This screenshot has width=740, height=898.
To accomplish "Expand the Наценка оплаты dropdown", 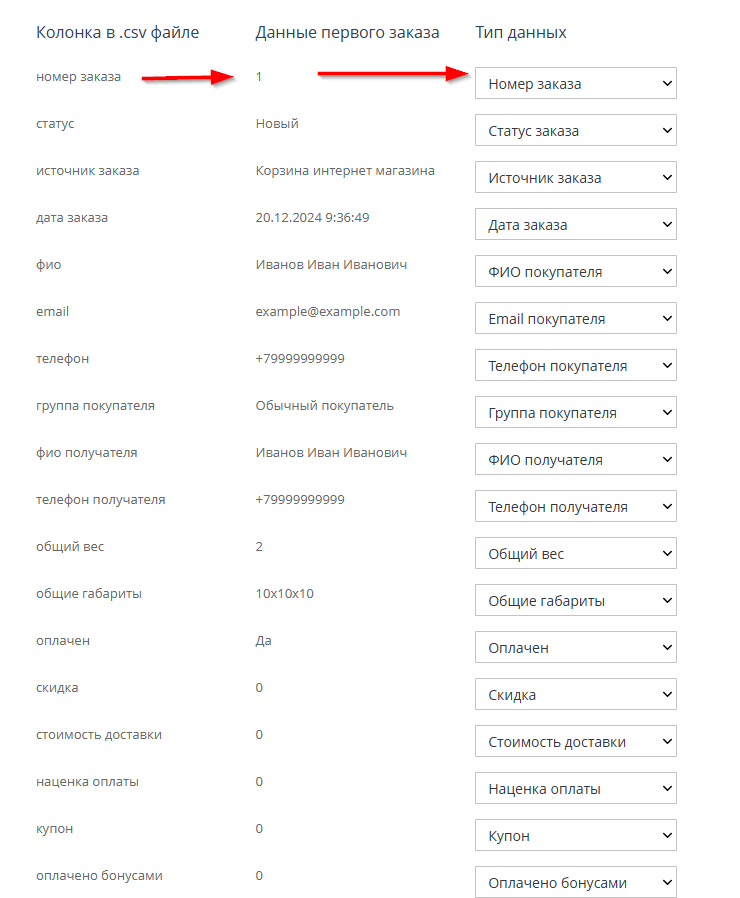I will (x=575, y=789).
